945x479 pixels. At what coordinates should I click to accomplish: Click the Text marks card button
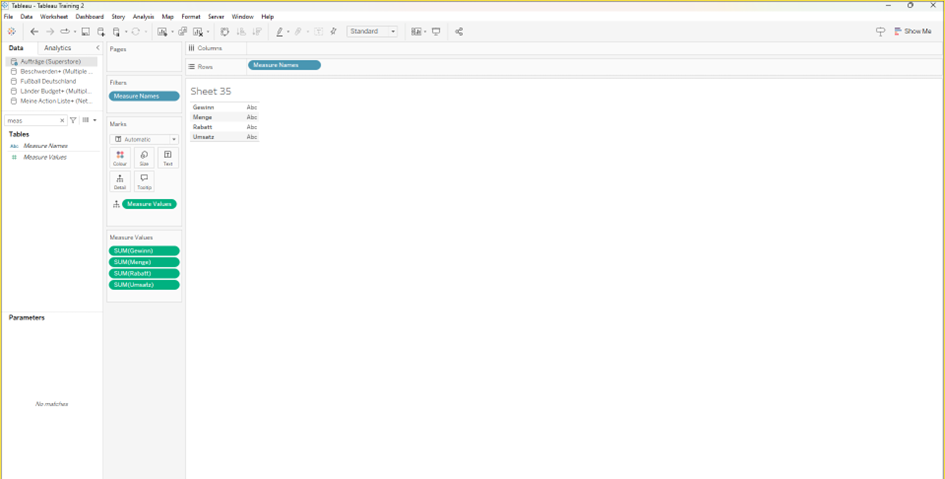(x=168, y=158)
